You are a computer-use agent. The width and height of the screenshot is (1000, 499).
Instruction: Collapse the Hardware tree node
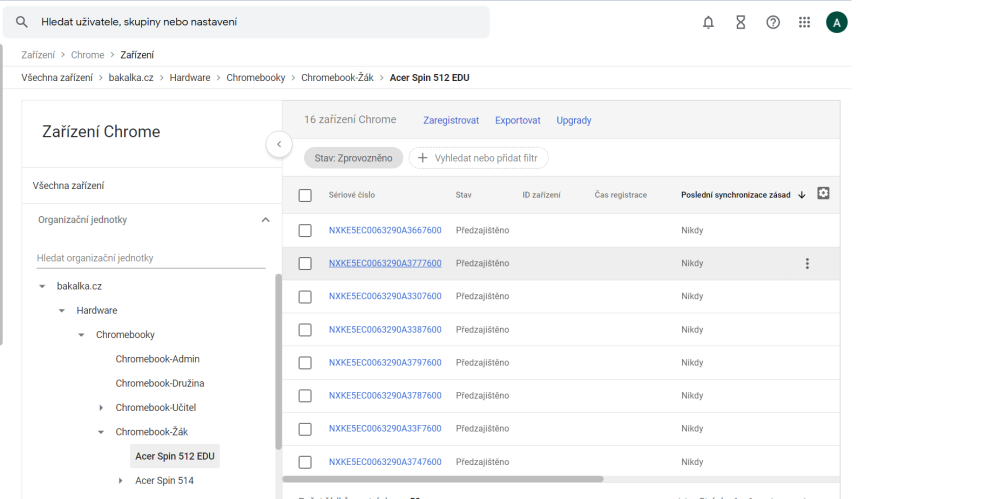tap(62, 311)
